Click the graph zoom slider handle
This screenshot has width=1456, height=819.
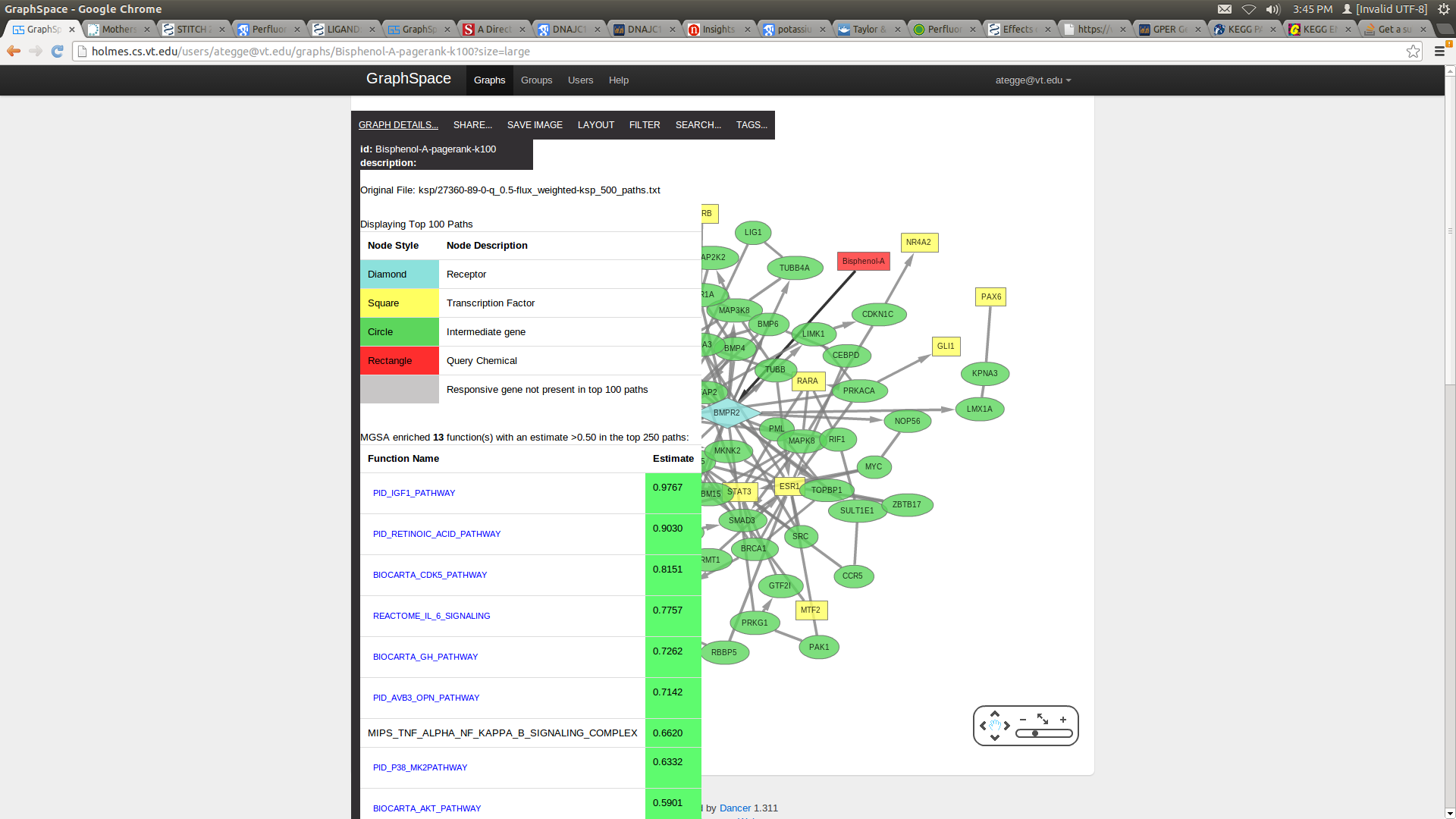coord(1035,733)
